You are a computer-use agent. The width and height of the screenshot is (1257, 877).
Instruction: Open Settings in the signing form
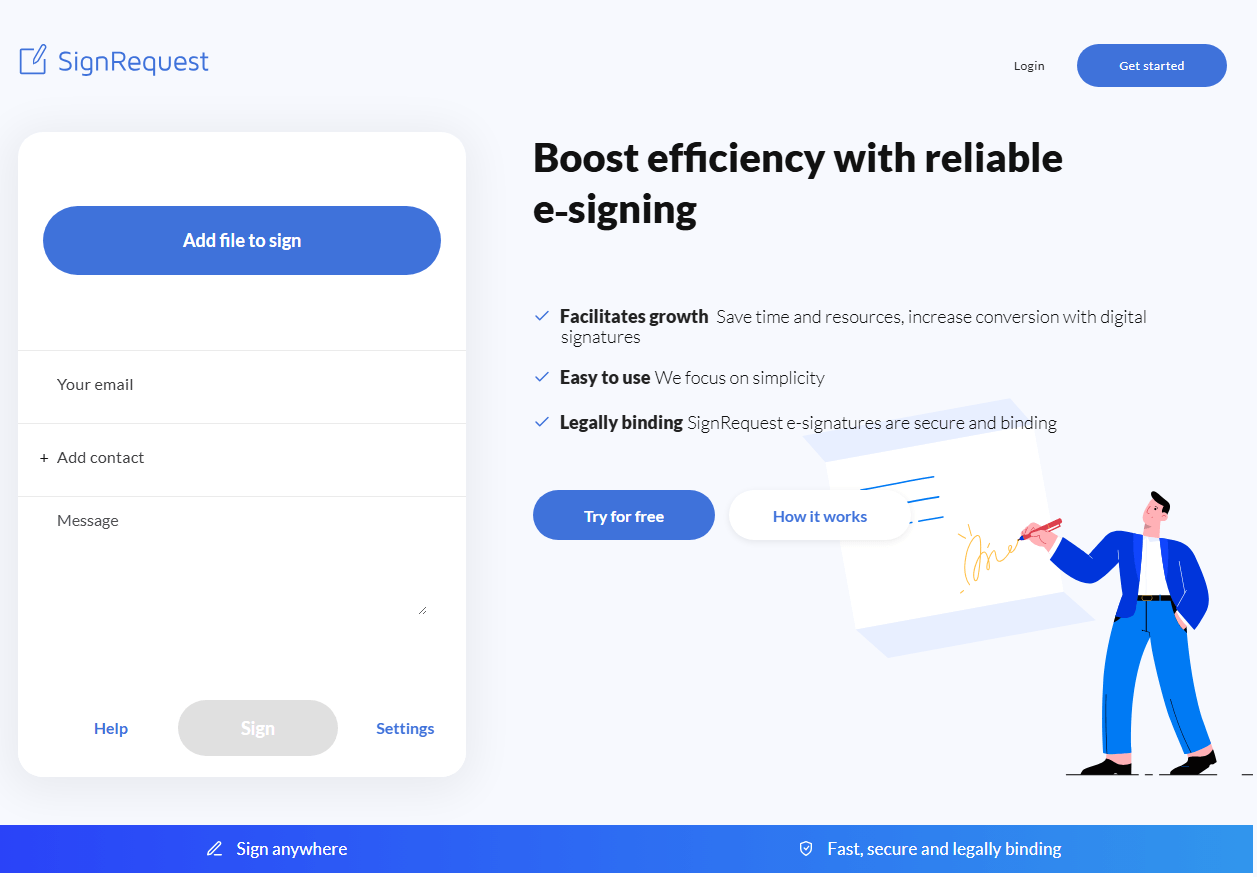(405, 729)
